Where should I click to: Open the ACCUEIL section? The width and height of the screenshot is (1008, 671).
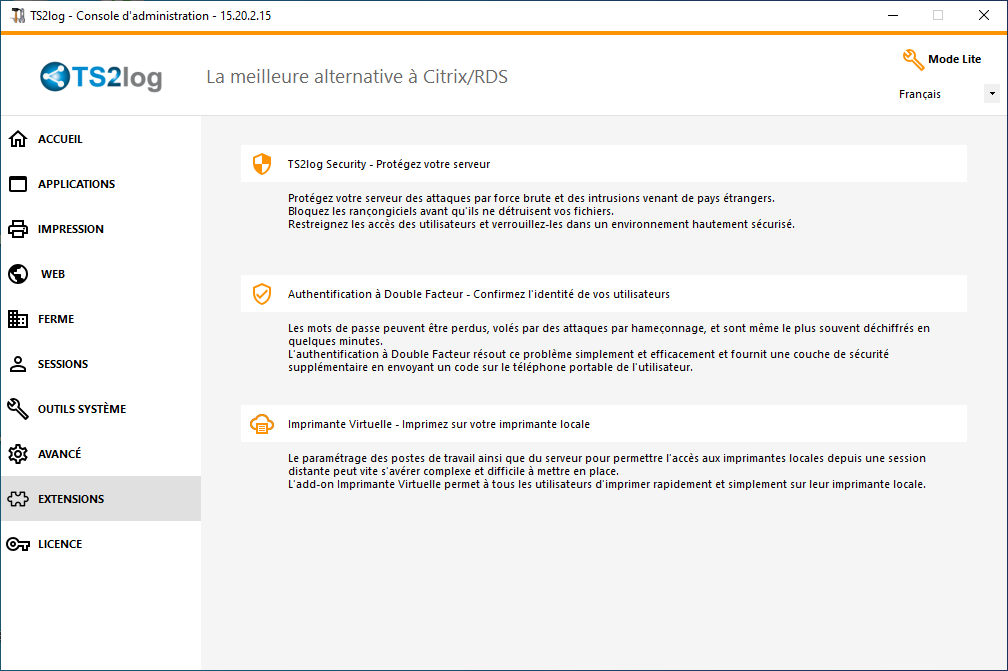click(x=101, y=139)
